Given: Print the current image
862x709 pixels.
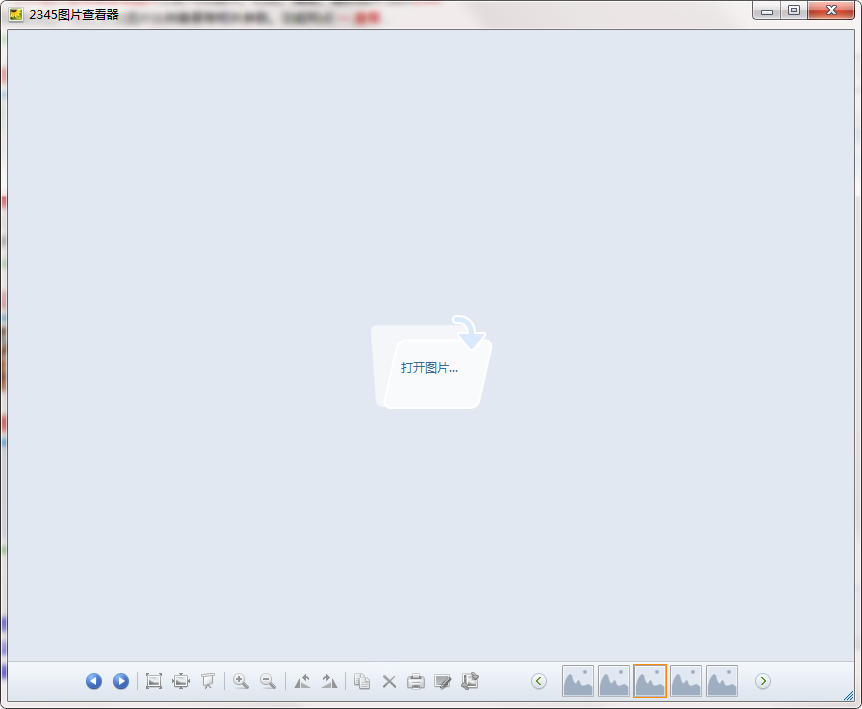Looking at the screenshot, I should click(x=416, y=681).
